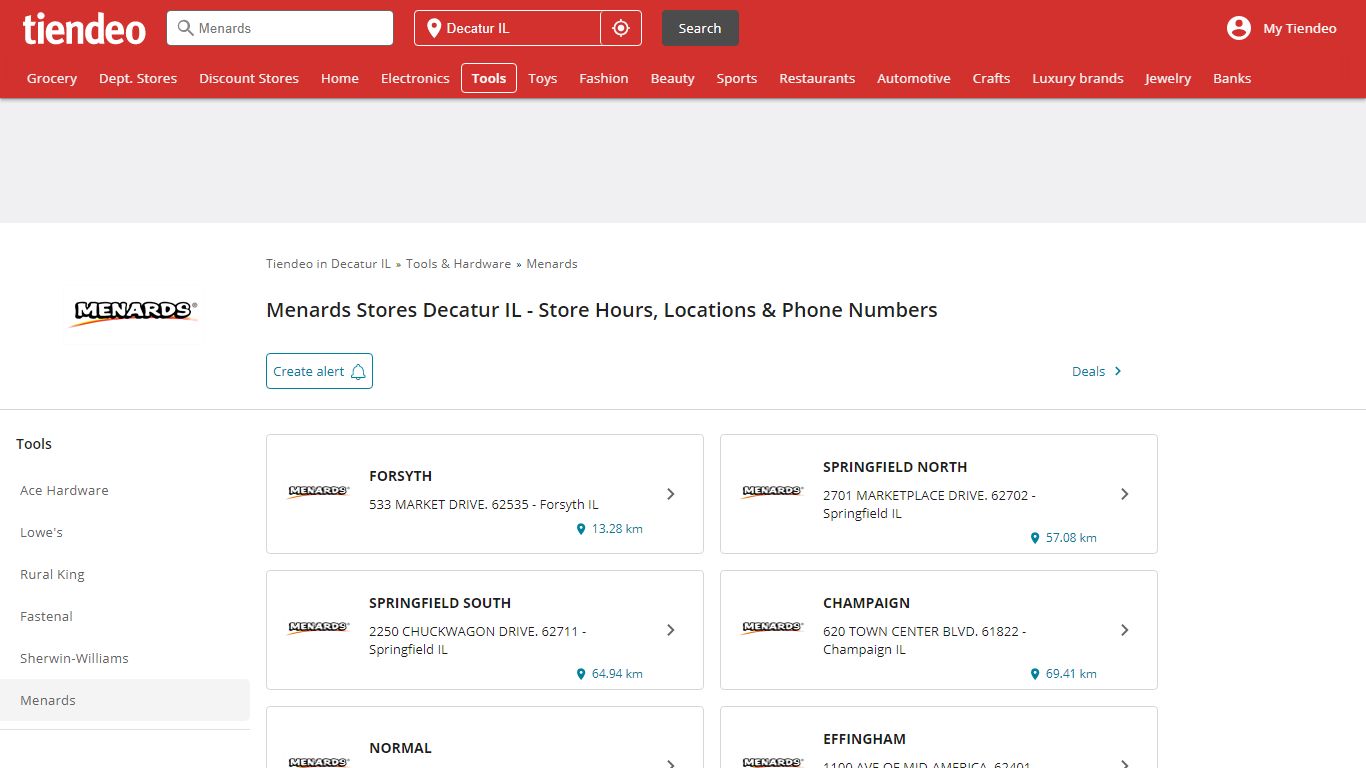Click Menards logo in Springfield South card
The image size is (1366, 768).
coord(318,627)
